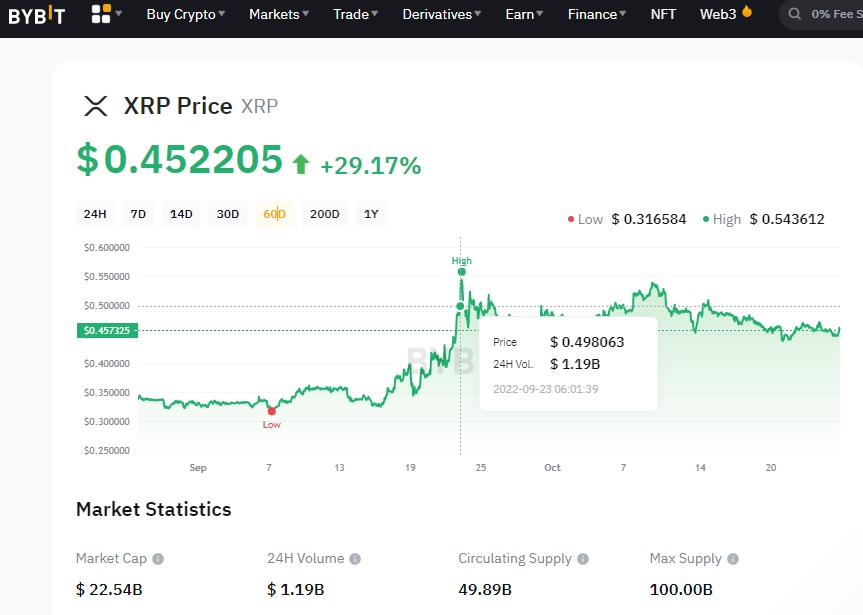Select the 1Y chart range

click(x=372, y=214)
